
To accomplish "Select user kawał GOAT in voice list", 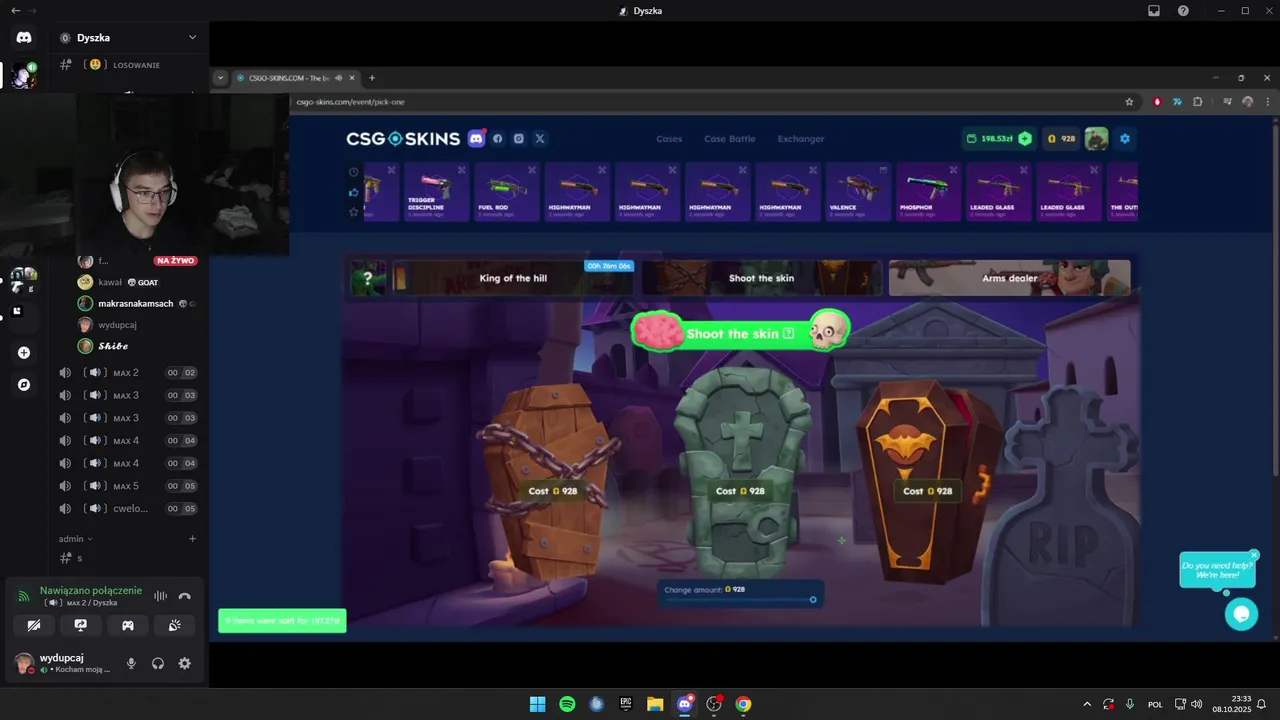I will click(x=127, y=282).
